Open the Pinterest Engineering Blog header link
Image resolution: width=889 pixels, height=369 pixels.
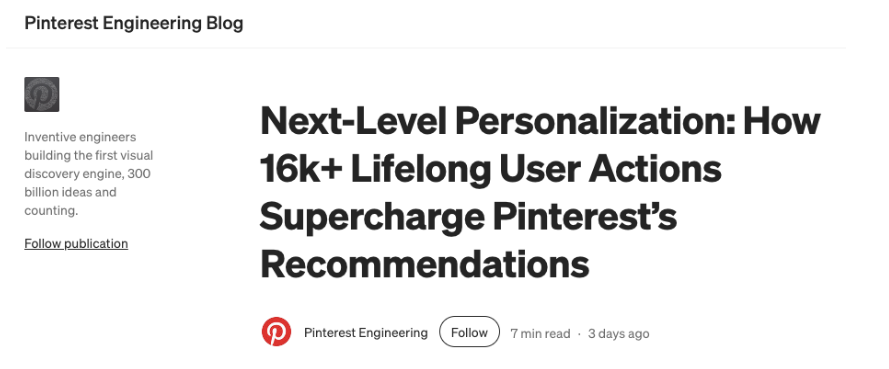click(x=134, y=23)
